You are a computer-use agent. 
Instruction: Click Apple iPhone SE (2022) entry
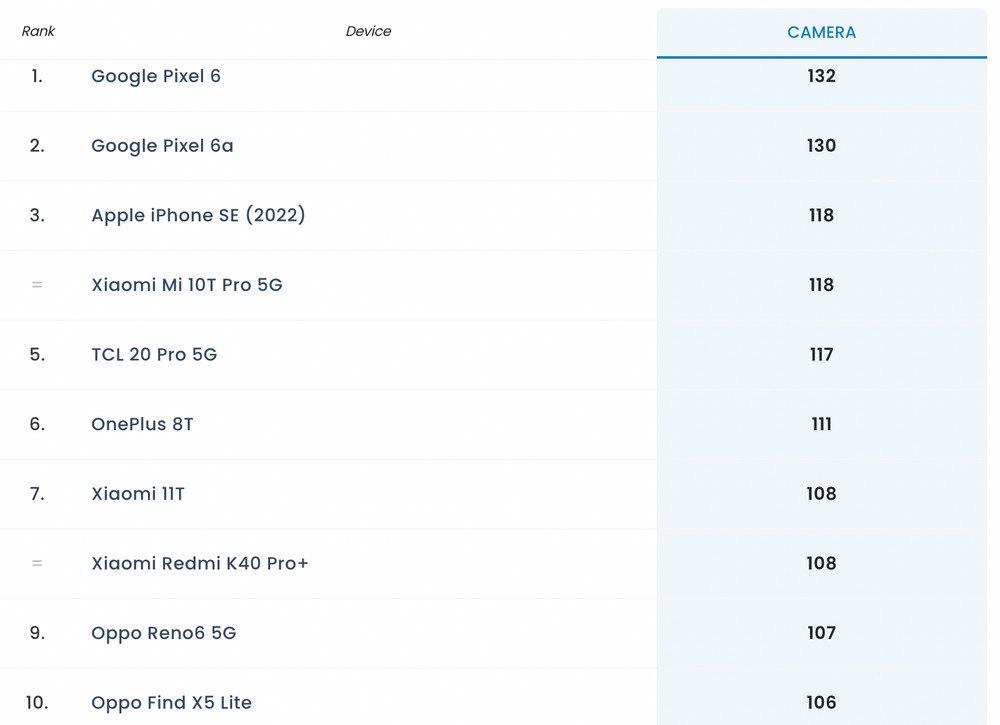pos(198,215)
